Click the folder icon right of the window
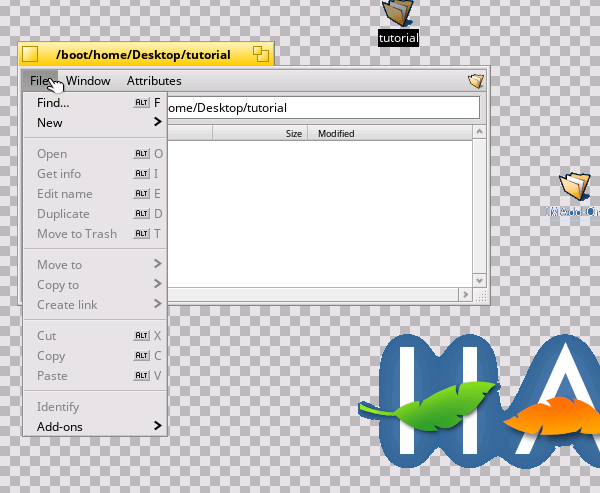The width and height of the screenshot is (600, 493). tap(576, 187)
